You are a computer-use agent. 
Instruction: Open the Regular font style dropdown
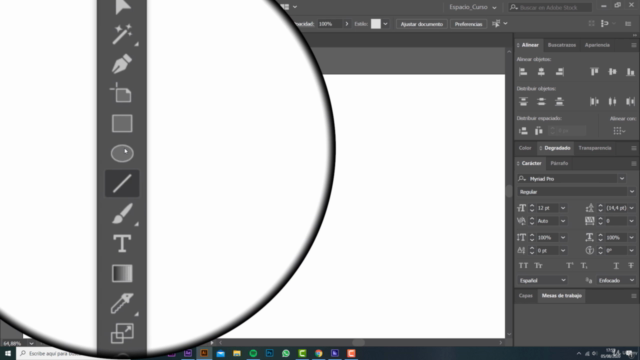631,192
